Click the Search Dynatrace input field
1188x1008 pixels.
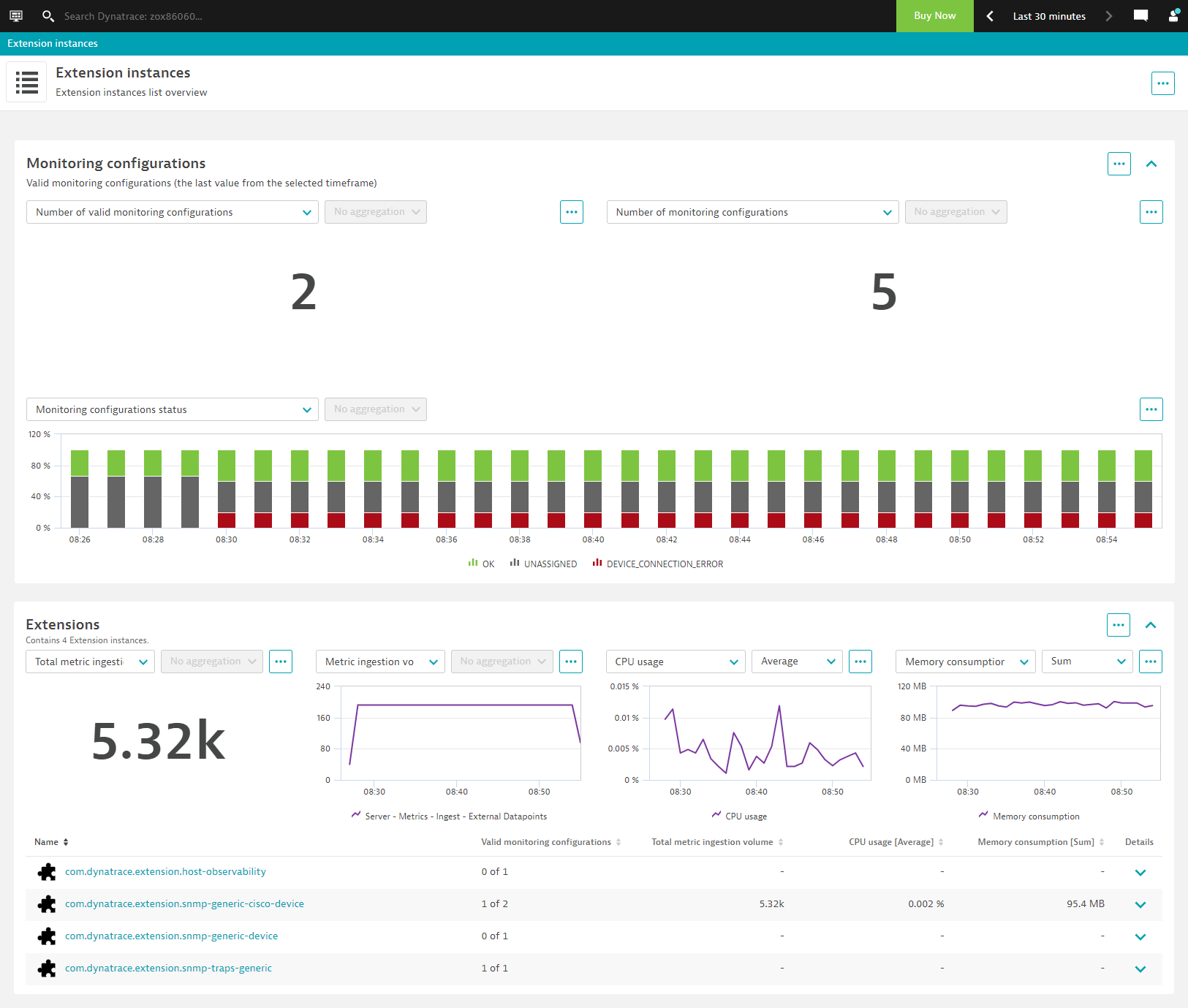(133, 16)
